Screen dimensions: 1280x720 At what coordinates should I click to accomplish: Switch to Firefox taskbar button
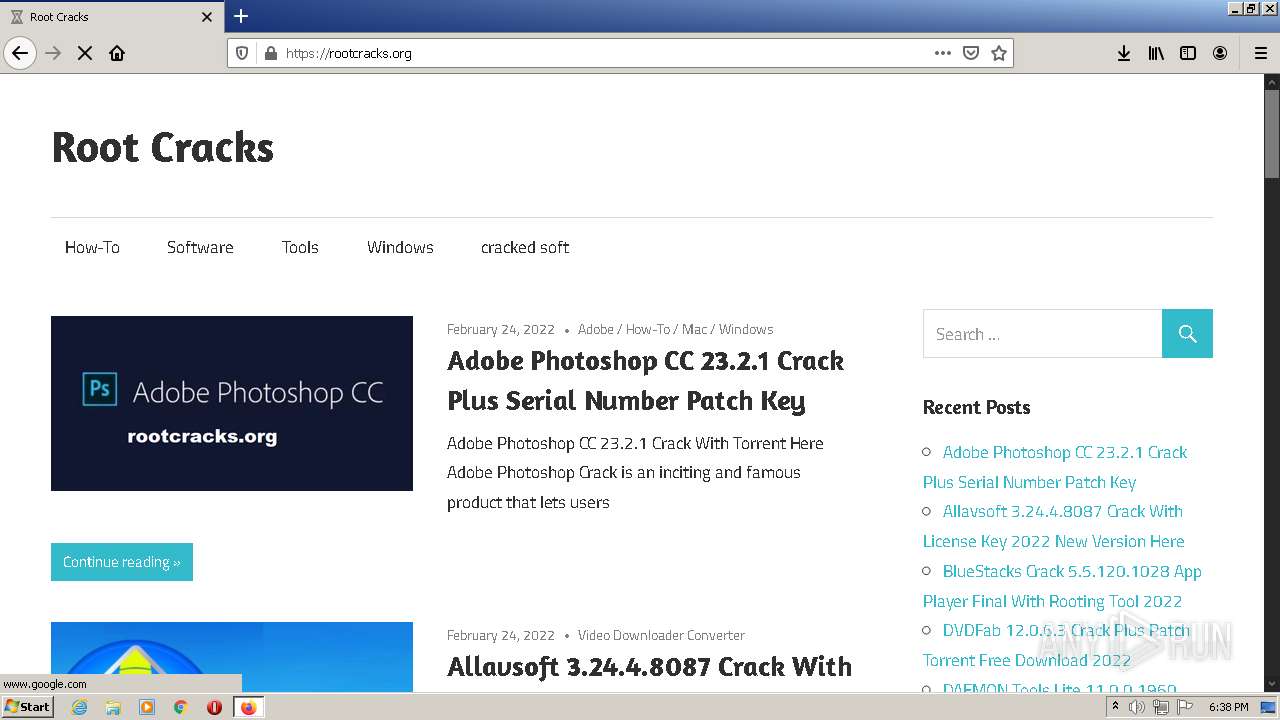(248, 707)
